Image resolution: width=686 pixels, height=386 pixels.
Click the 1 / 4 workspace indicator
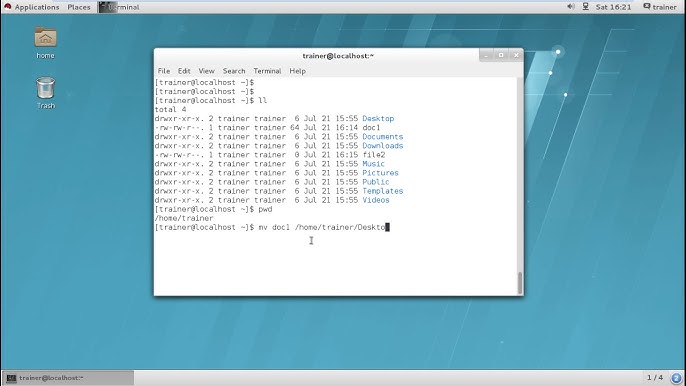tap(655, 377)
